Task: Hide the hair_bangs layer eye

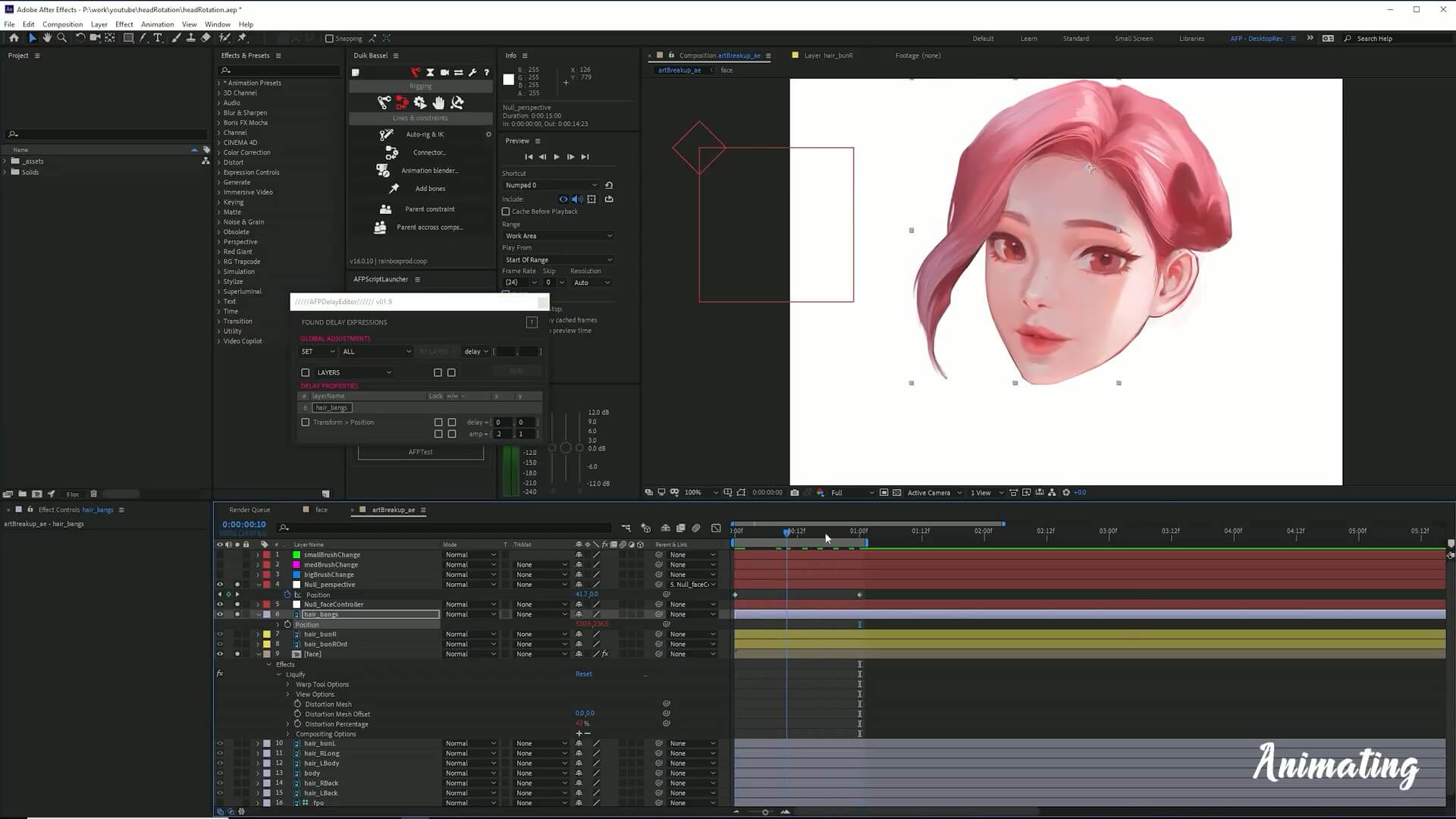Action: click(220, 614)
